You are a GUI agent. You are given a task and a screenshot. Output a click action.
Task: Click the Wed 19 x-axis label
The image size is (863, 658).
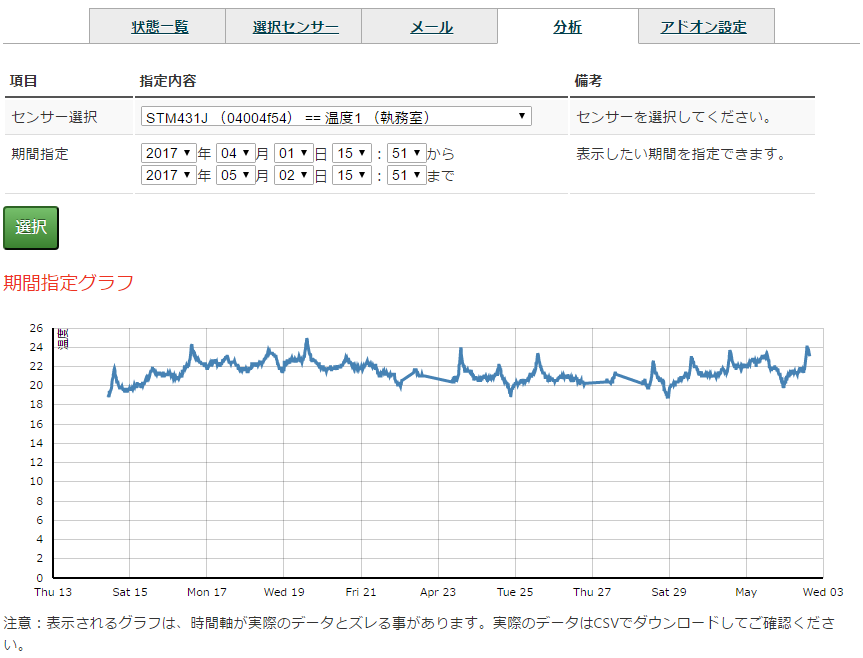click(x=284, y=592)
